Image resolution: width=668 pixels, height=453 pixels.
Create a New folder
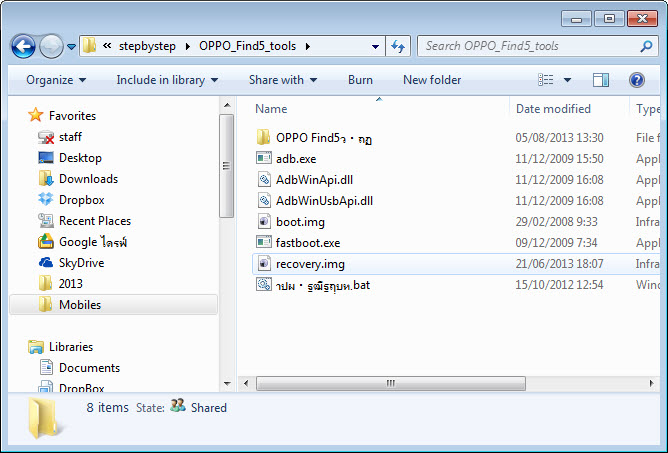432,80
